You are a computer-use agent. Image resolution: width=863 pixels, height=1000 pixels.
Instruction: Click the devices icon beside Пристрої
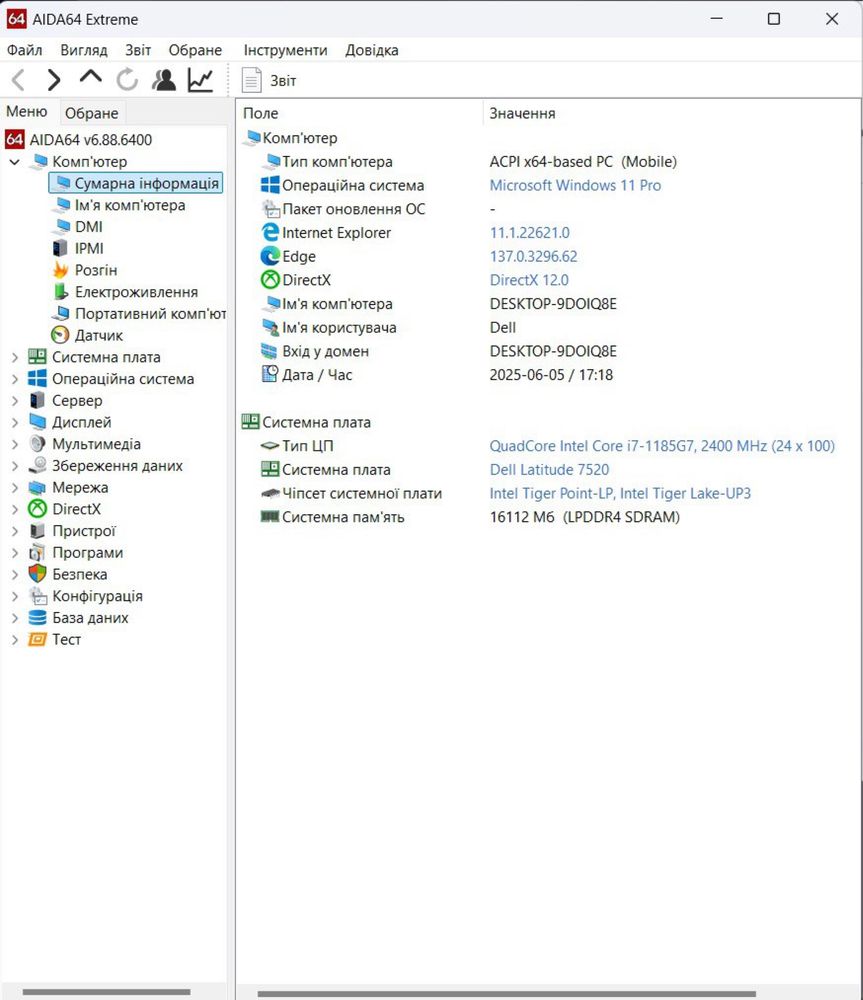coord(37,530)
